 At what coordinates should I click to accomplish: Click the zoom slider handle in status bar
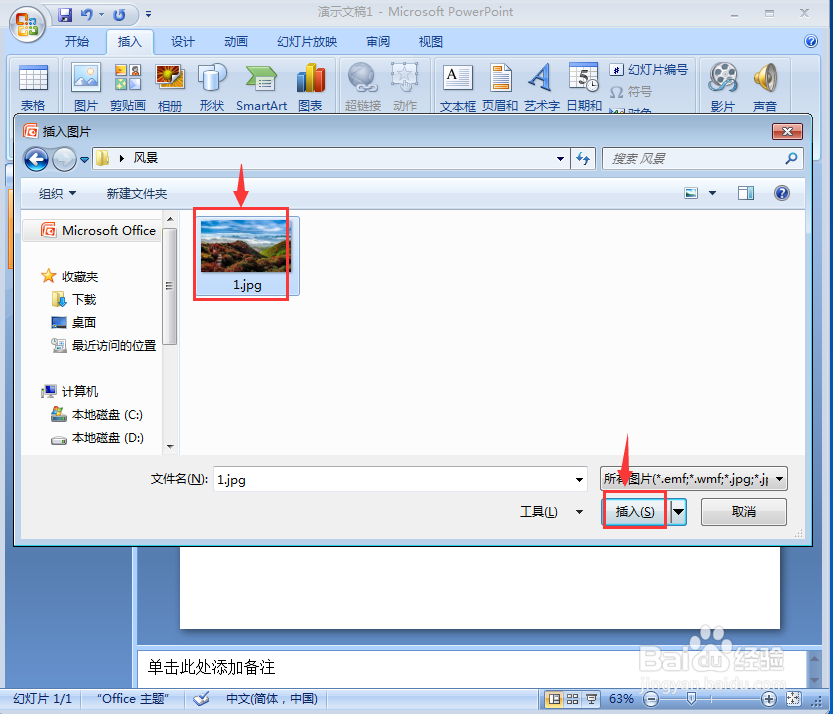(691, 698)
